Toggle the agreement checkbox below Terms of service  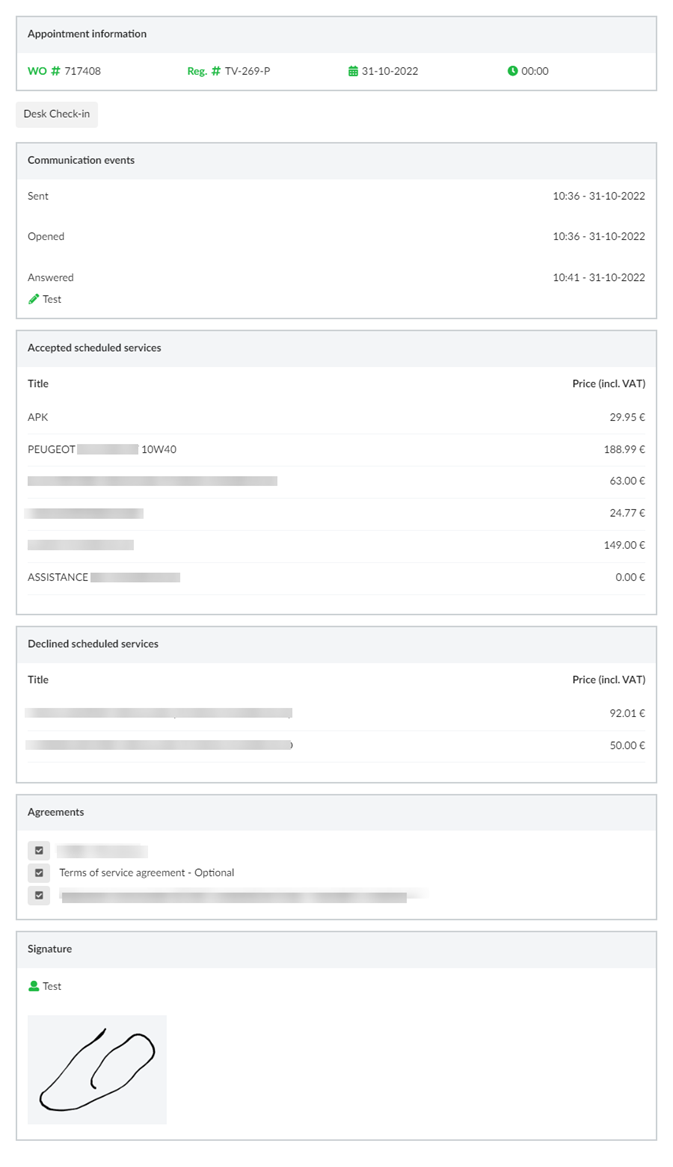[x=39, y=895]
